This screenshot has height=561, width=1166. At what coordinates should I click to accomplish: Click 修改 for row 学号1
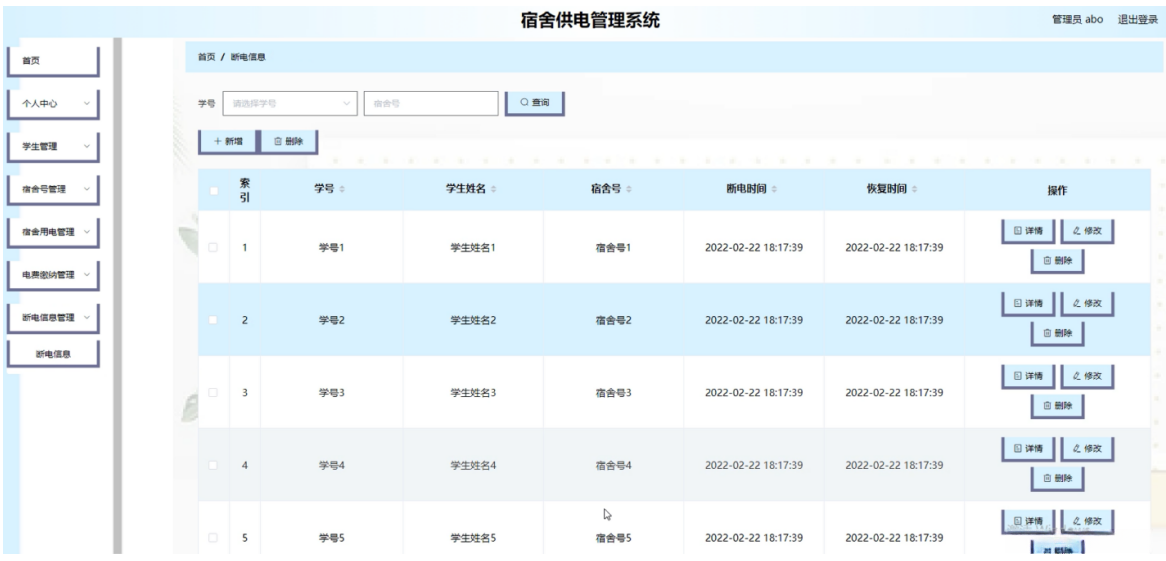[1086, 231]
